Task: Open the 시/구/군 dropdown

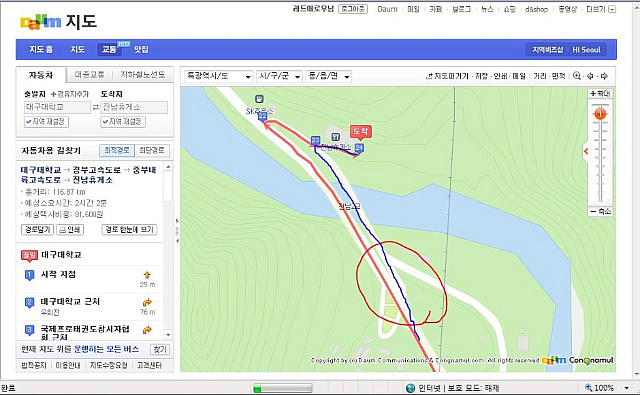Action: [x=279, y=76]
